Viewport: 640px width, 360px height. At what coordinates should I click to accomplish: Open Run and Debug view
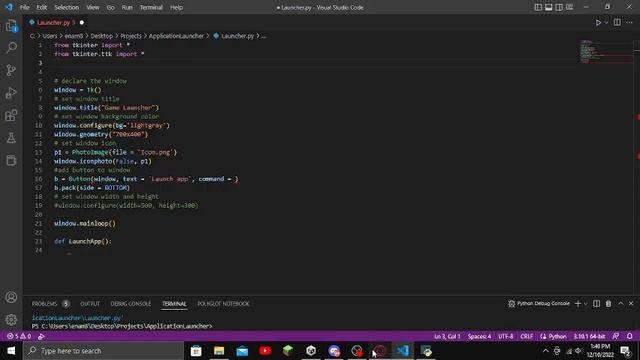[11, 93]
